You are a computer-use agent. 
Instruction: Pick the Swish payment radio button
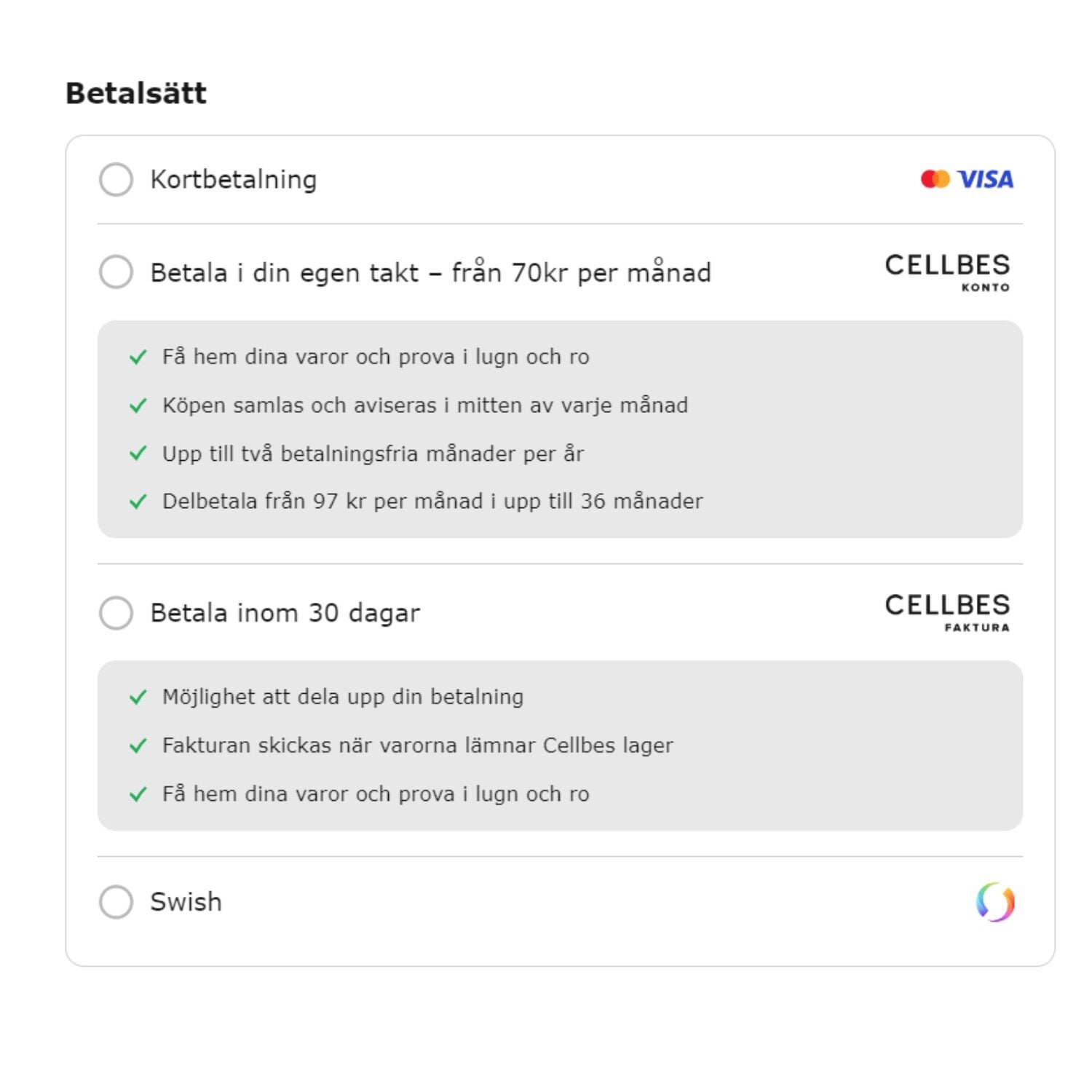tap(116, 902)
